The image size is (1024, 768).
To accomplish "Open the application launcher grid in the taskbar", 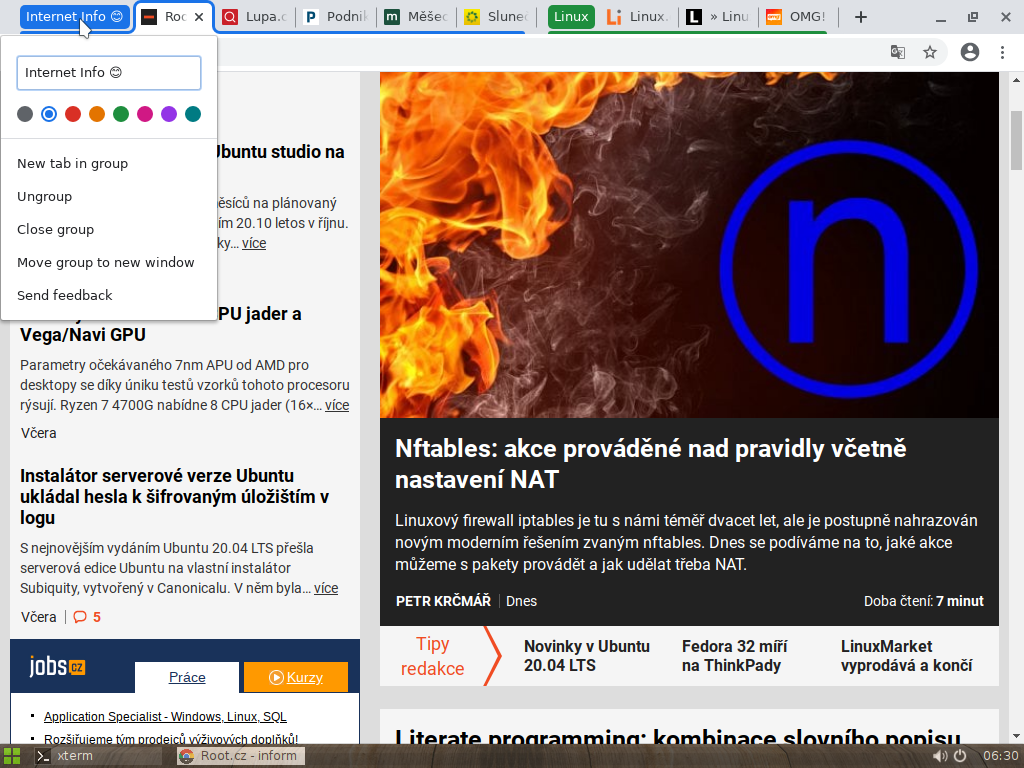I will coord(12,755).
